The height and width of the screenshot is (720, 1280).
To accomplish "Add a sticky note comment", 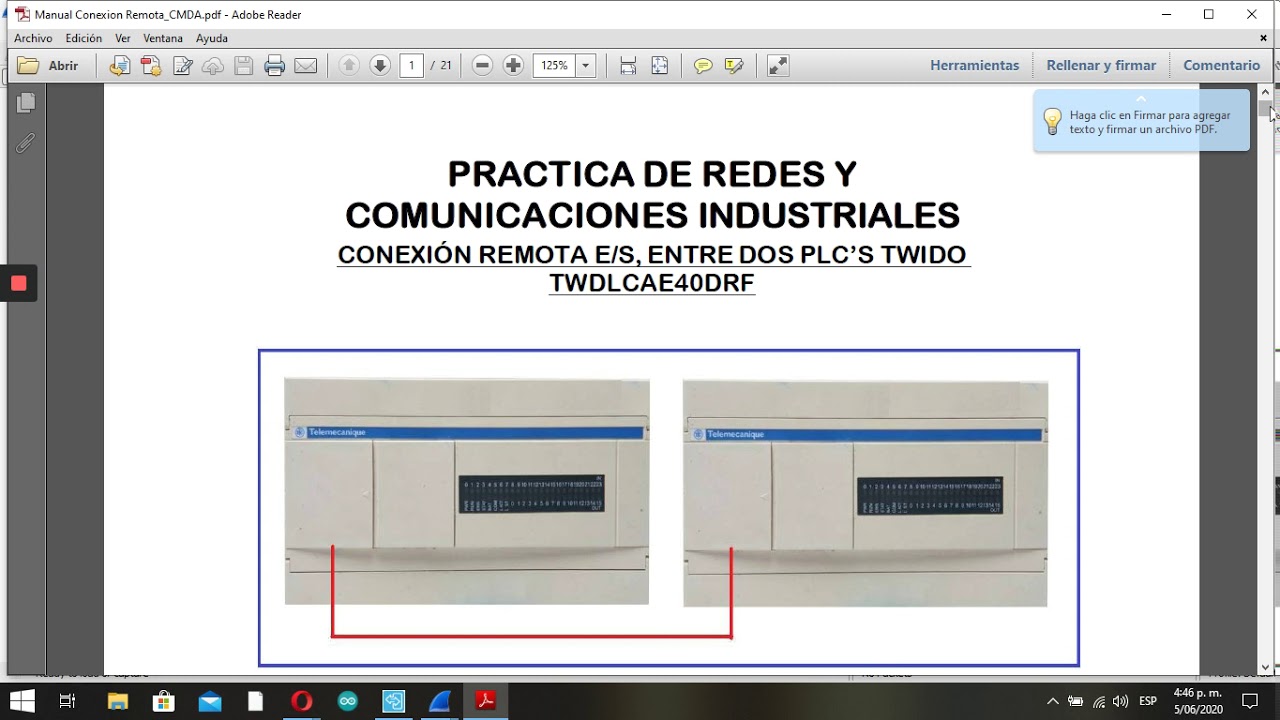I will pyautogui.click(x=703, y=66).
